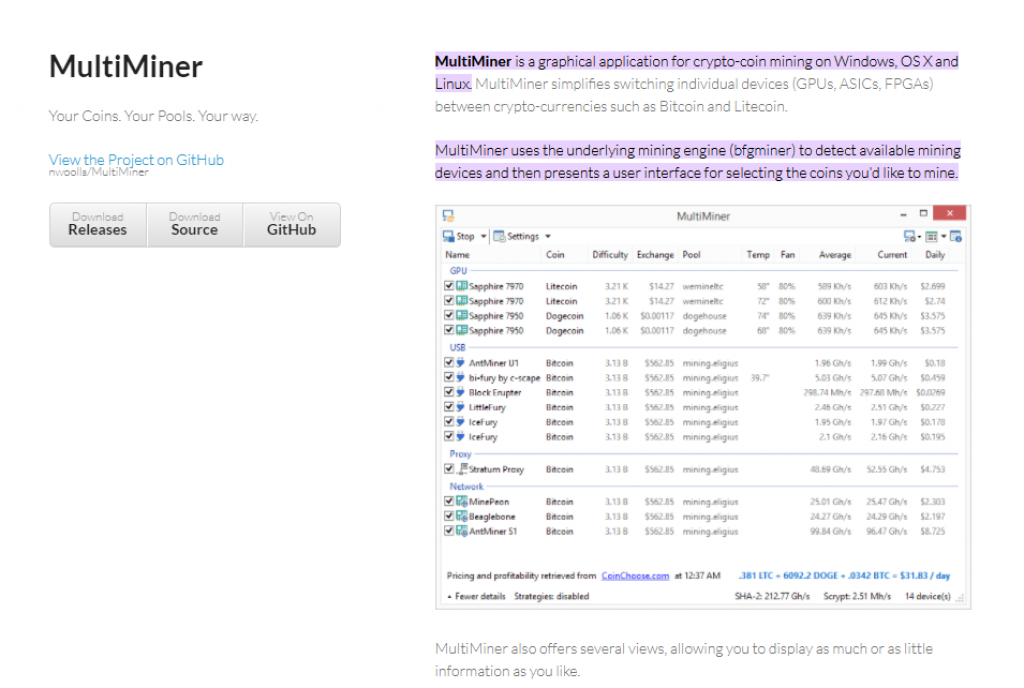Open the CoinChoose.com link

click(635, 576)
